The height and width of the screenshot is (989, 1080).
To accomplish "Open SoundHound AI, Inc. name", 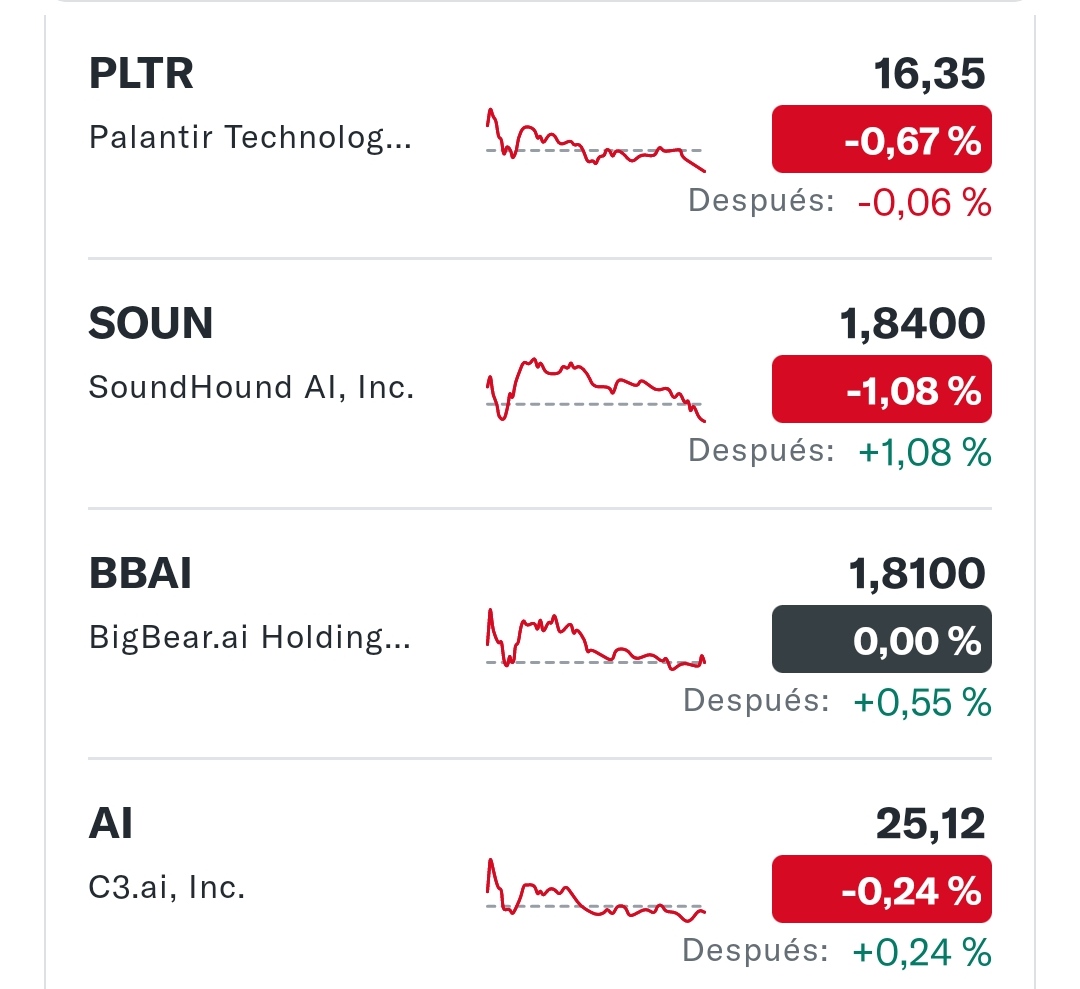I will click(x=251, y=387).
